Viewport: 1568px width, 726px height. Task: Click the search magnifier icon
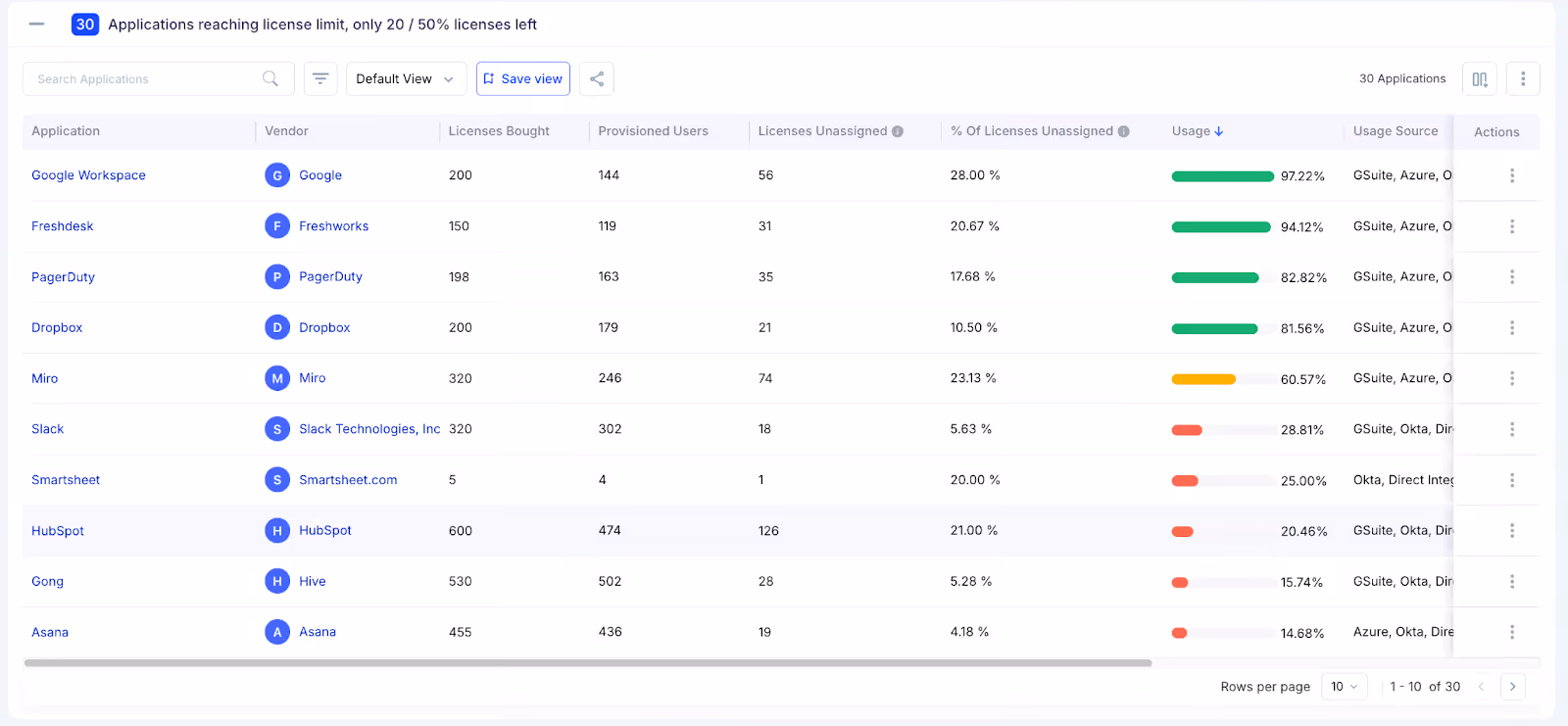coord(270,78)
